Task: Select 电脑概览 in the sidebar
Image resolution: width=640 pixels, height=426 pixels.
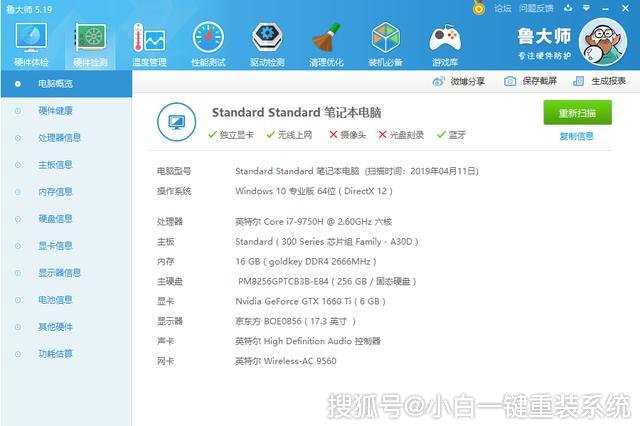Action: 66,84
